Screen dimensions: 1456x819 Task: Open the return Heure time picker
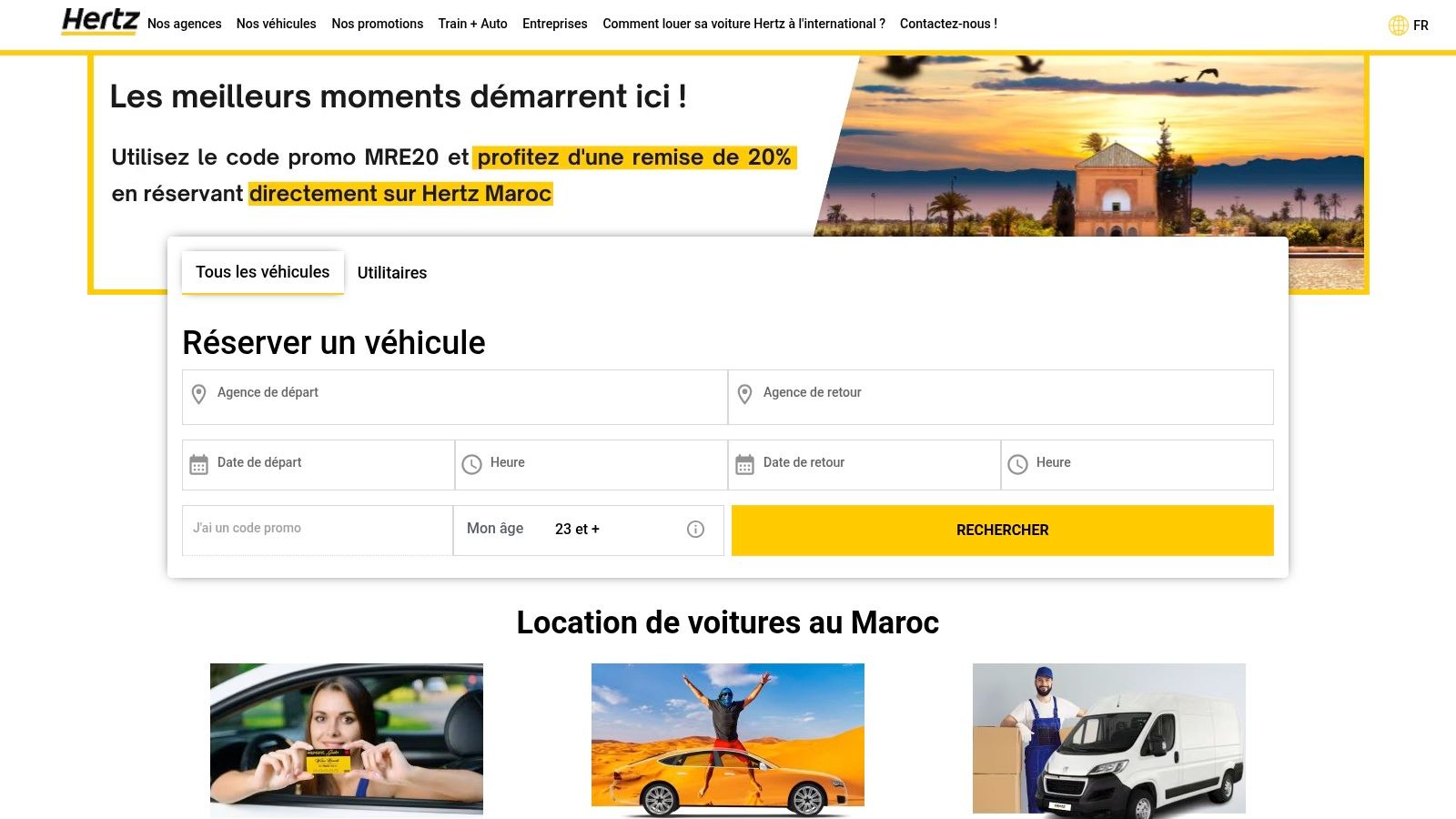click(1137, 465)
